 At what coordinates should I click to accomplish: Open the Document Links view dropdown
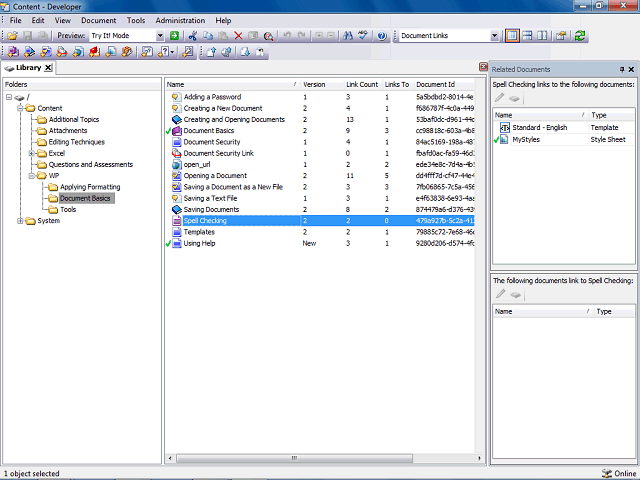pyautogui.click(x=494, y=36)
